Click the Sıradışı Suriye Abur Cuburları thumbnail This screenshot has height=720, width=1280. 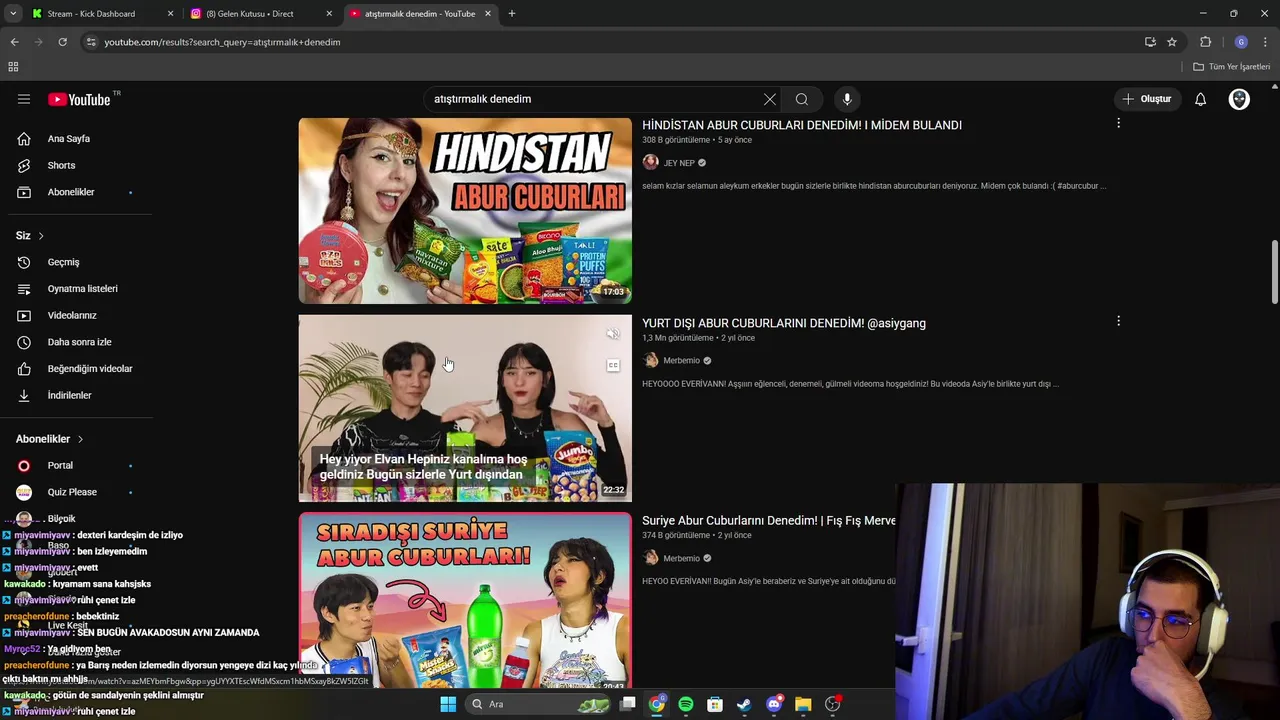(x=465, y=600)
